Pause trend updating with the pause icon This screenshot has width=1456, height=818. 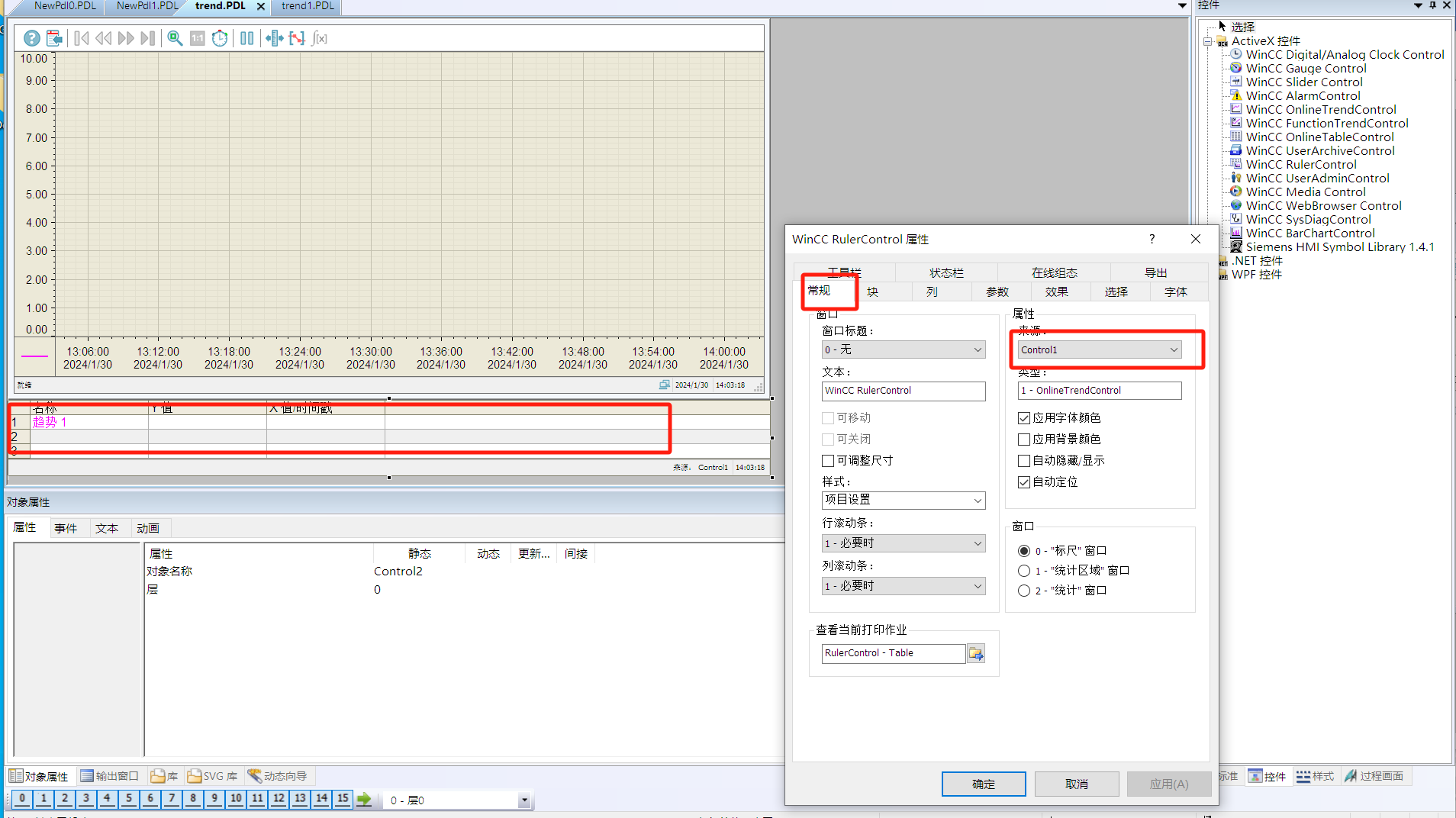tap(246, 38)
